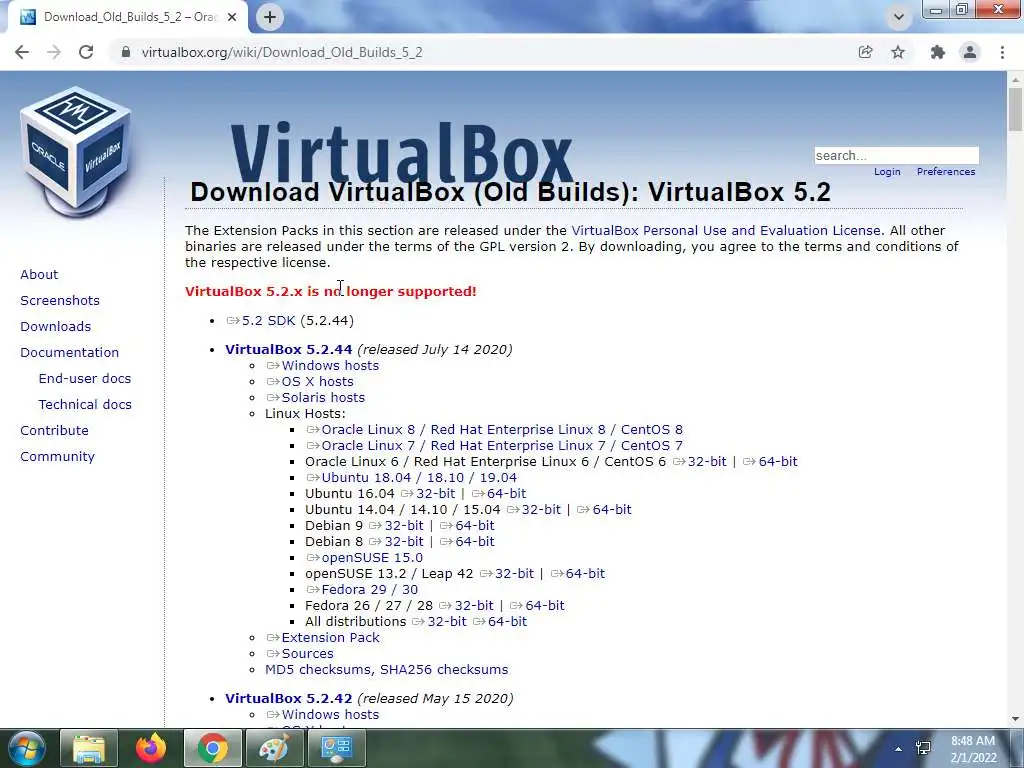Go to About in the sidebar
Image resolution: width=1024 pixels, height=768 pixels.
coord(39,274)
